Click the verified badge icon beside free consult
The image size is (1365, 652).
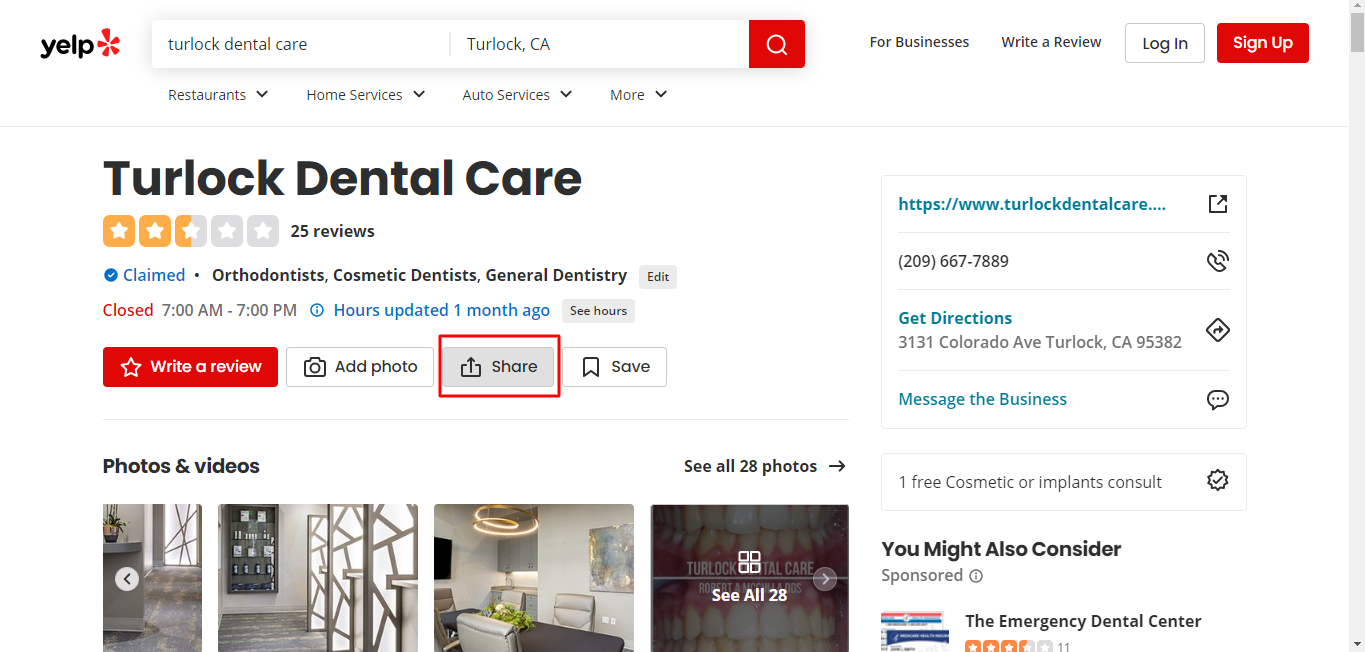(x=1217, y=481)
